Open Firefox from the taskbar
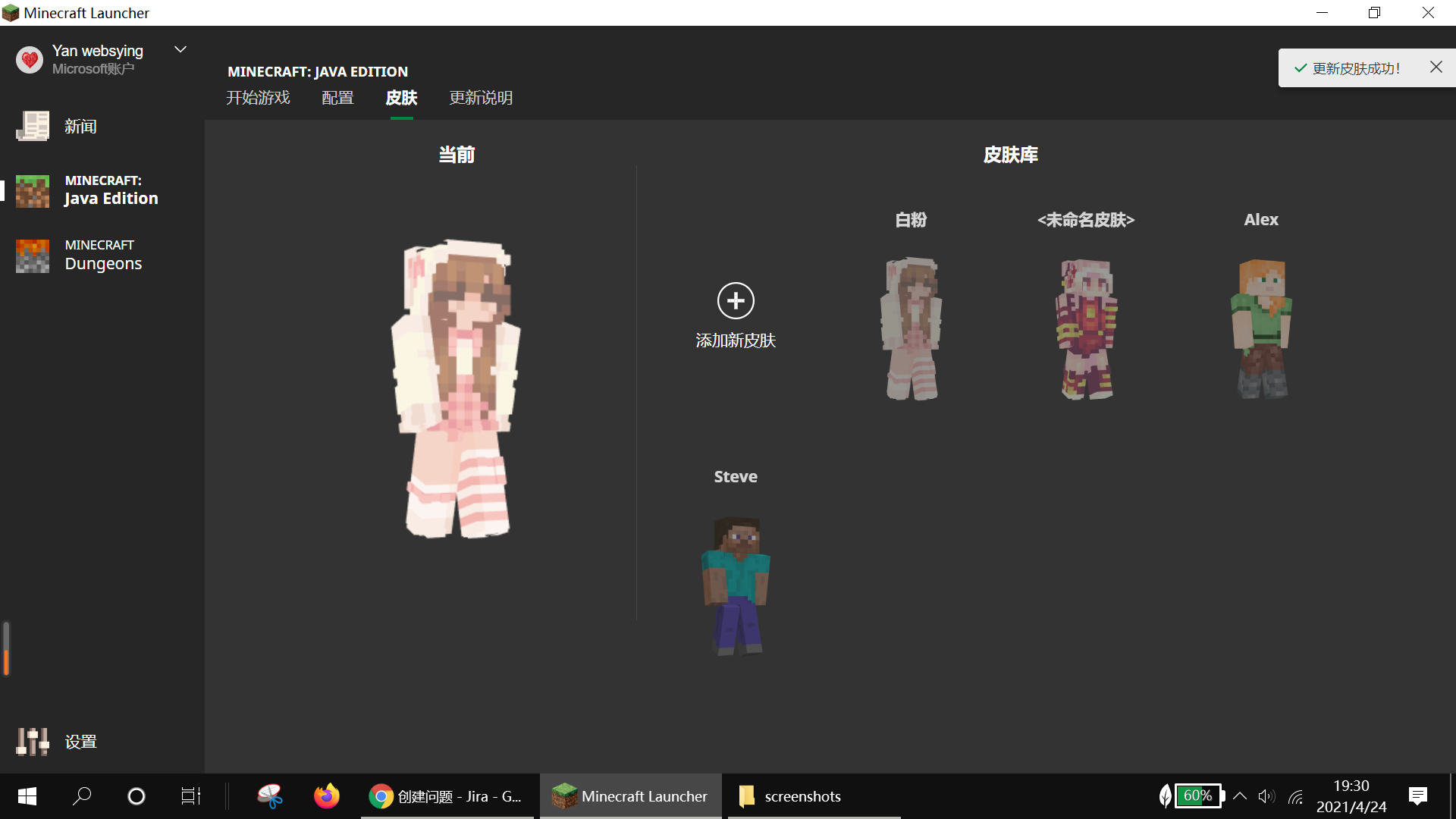The height and width of the screenshot is (819, 1456). pos(327,795)
